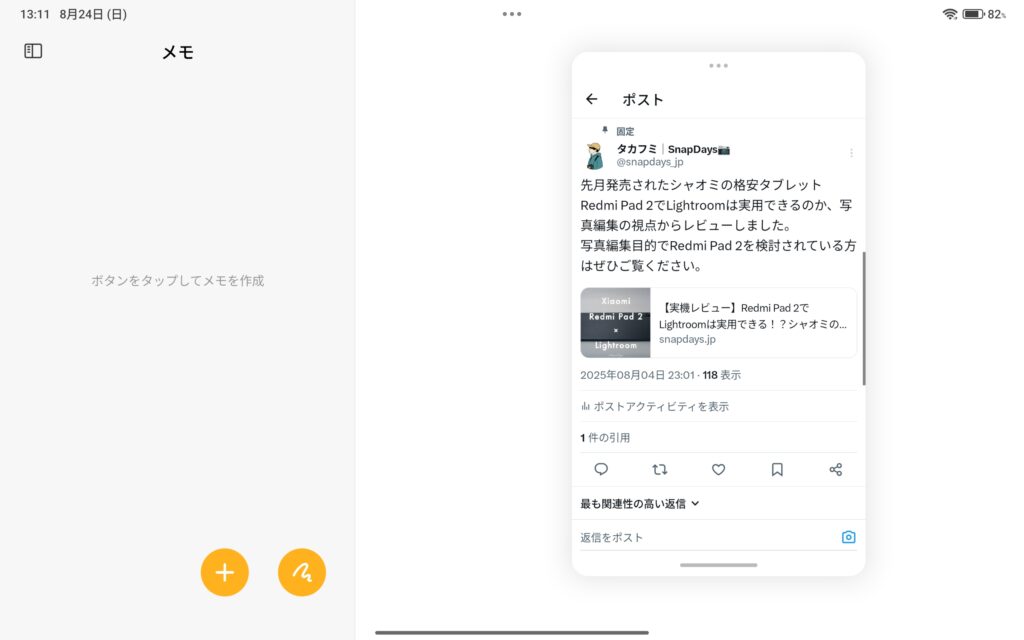Reply to the pinned post

601,469
